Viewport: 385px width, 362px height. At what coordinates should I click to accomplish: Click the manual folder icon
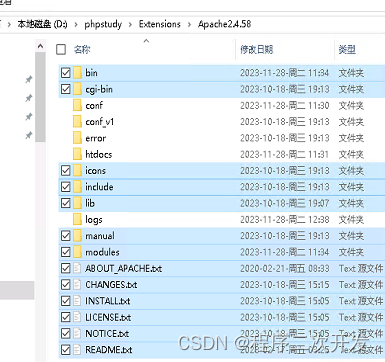[77, 236]
